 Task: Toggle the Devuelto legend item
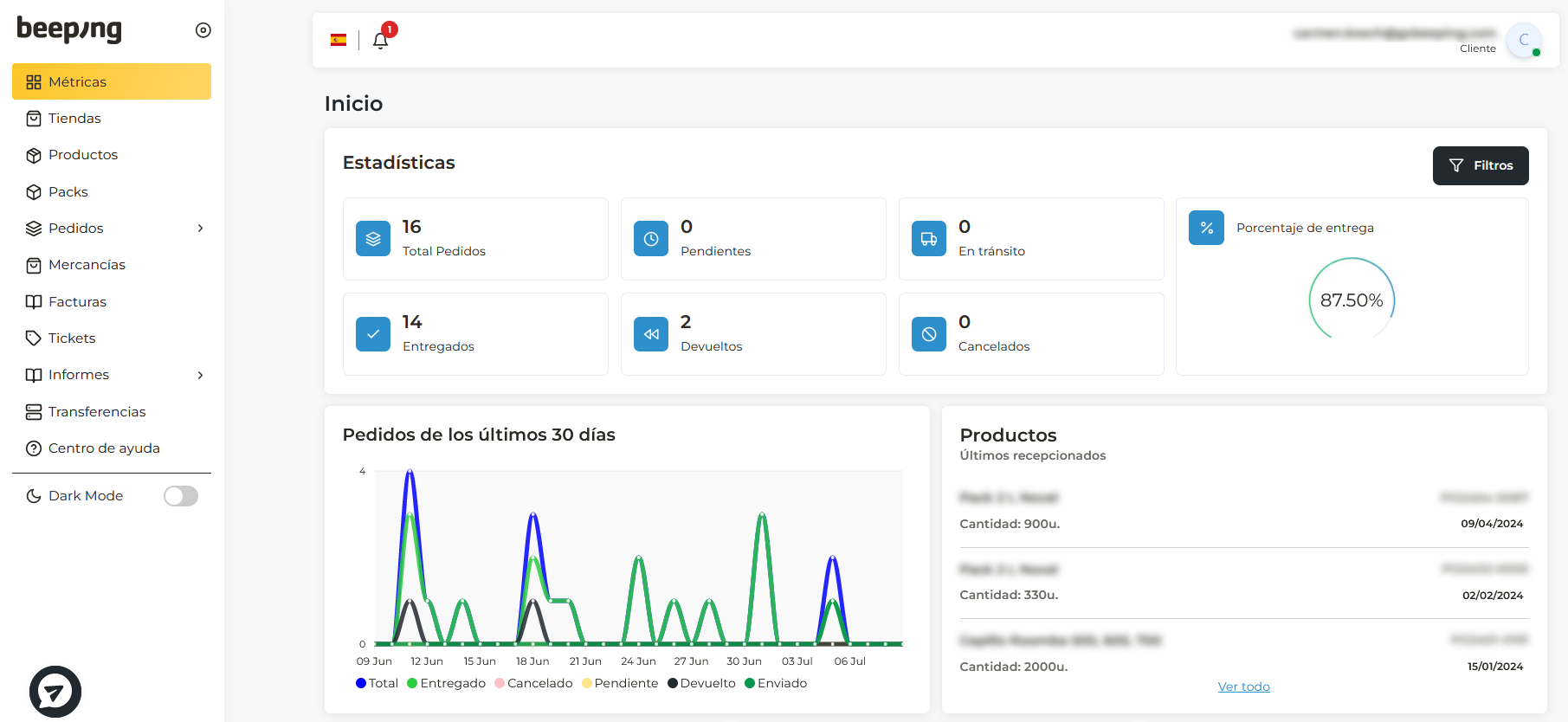pyautogui.click(x=701, y=683)
